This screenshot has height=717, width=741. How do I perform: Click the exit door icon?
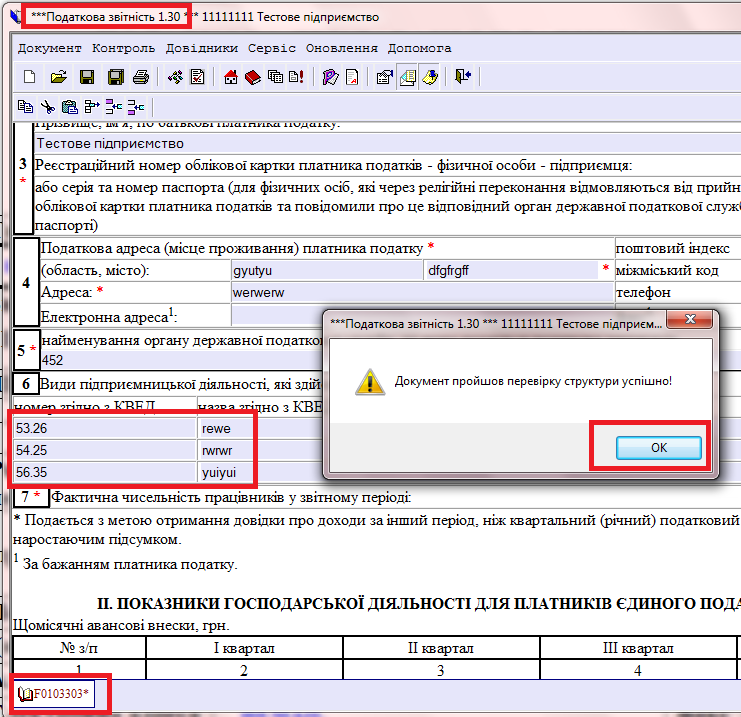pos(462,77)
